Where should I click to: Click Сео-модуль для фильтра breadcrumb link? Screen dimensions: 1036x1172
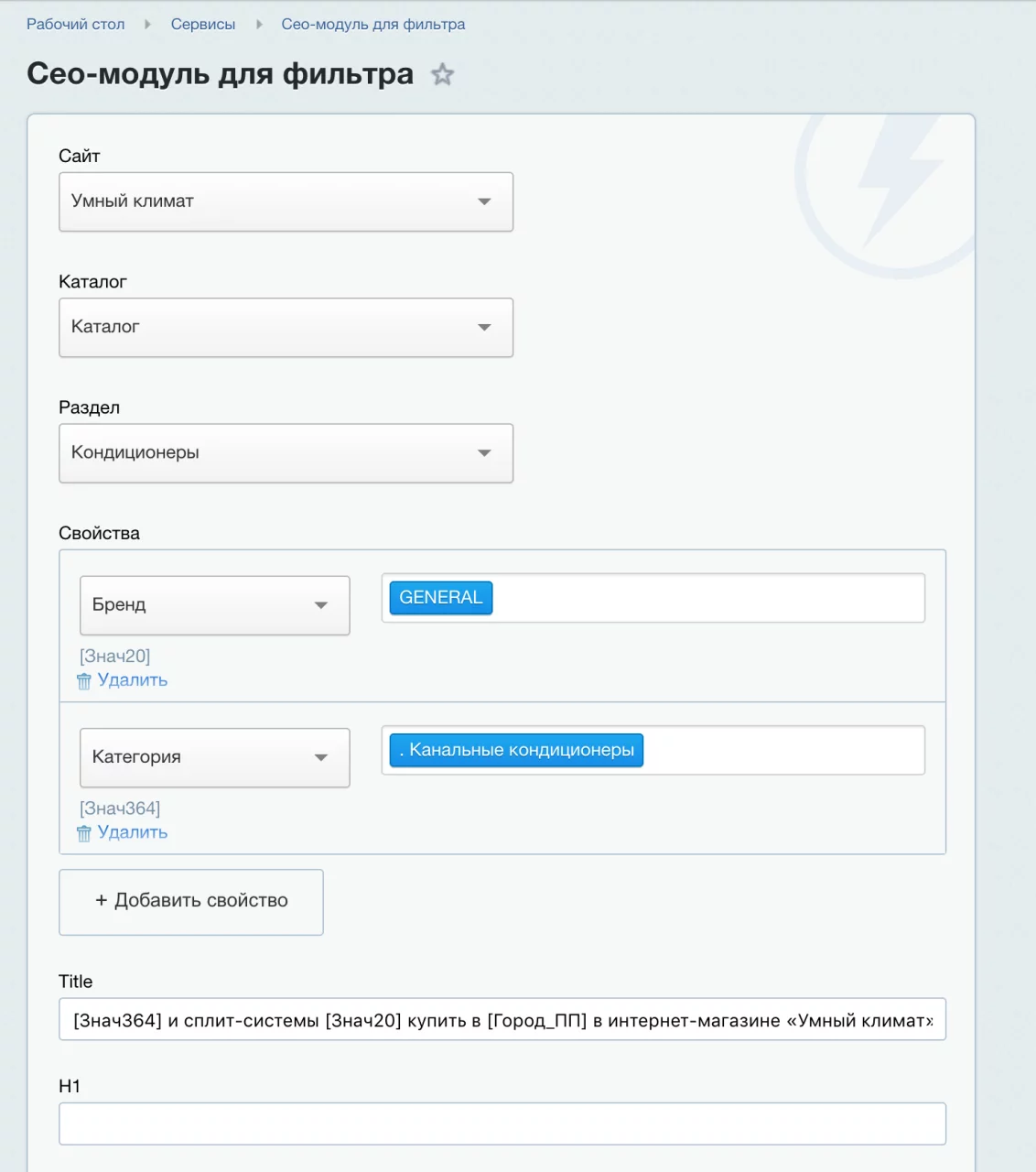tap(372, 25)
